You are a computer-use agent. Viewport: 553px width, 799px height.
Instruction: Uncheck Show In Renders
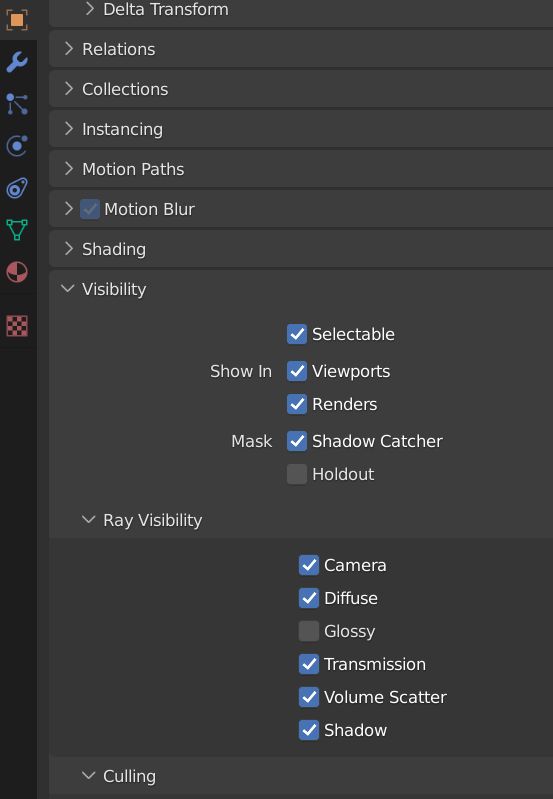(x=297, y=404)
